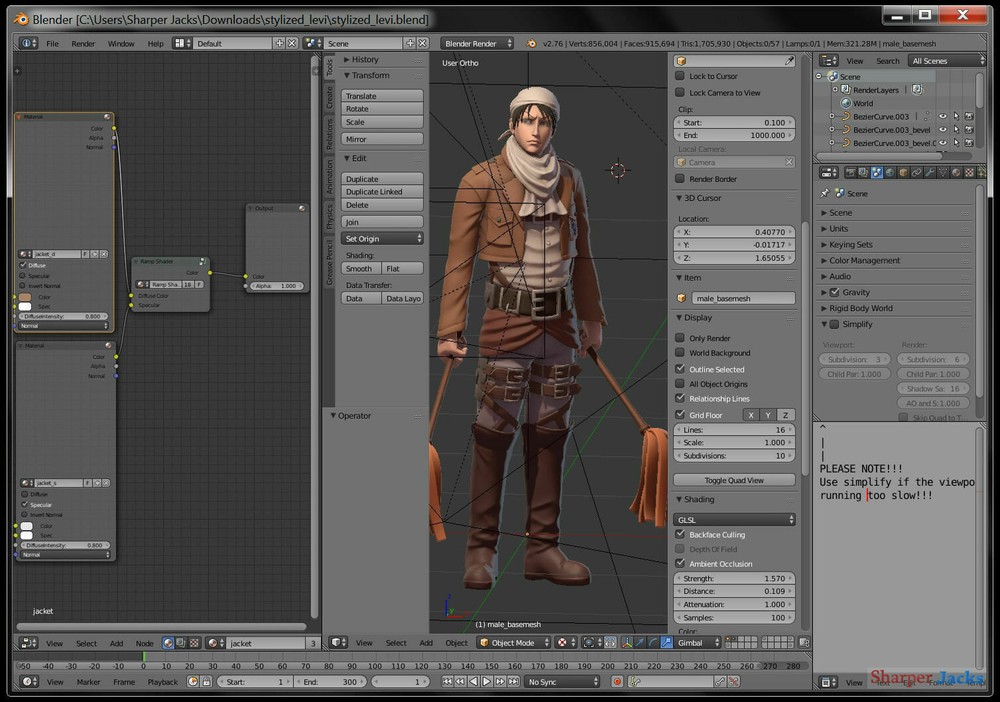The height and width of the screenshot is (702, 1000).
Task: Open the Object Mode dropdown
Action: (512, 642)
